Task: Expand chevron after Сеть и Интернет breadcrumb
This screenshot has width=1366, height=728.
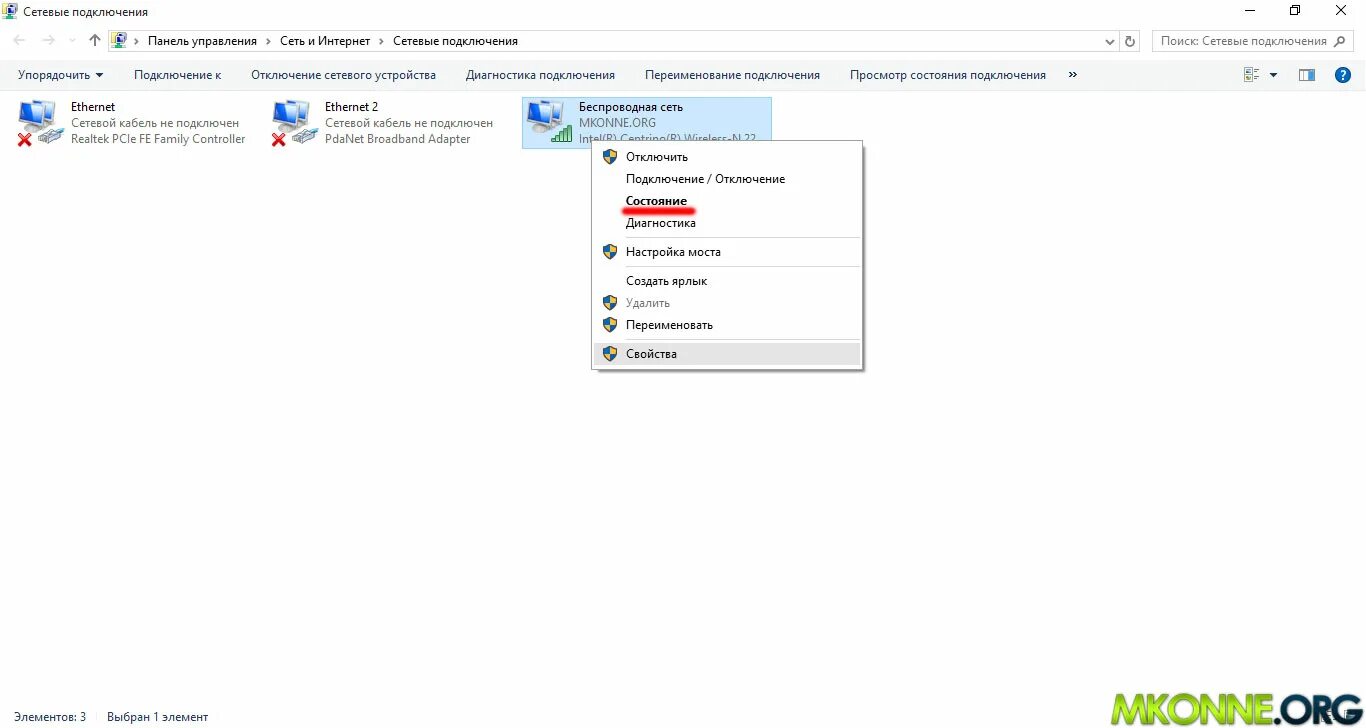Action: [382, 41]
